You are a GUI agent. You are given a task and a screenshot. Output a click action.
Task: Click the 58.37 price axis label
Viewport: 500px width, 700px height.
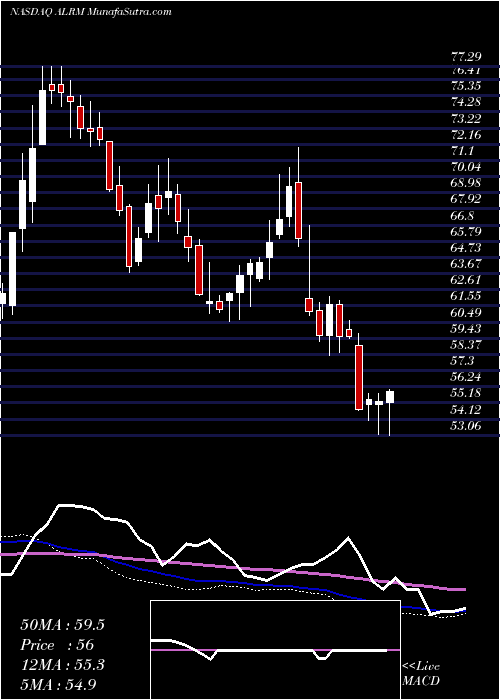coord(466,345)
